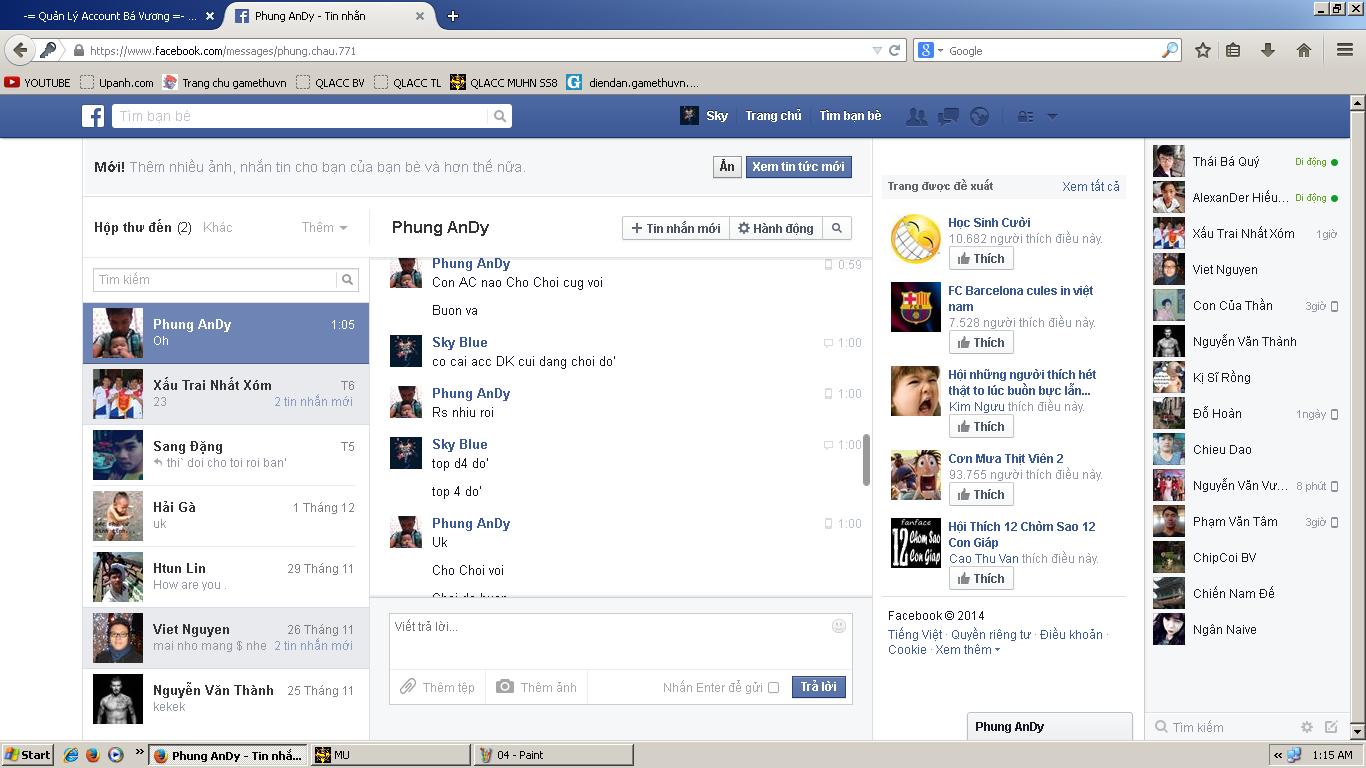Toggle Nhấn Enter để gửi checkbox
1366x768 pixels.
click(773, 688)
